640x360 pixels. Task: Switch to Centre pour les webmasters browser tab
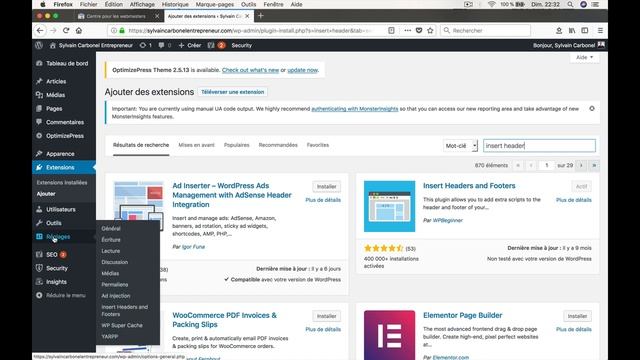[116, 16]
